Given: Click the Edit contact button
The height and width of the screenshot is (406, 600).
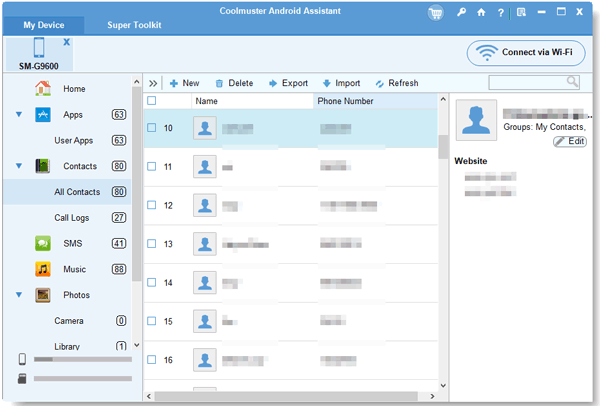Looking at the screenshot, I should [x=570, y=141].
